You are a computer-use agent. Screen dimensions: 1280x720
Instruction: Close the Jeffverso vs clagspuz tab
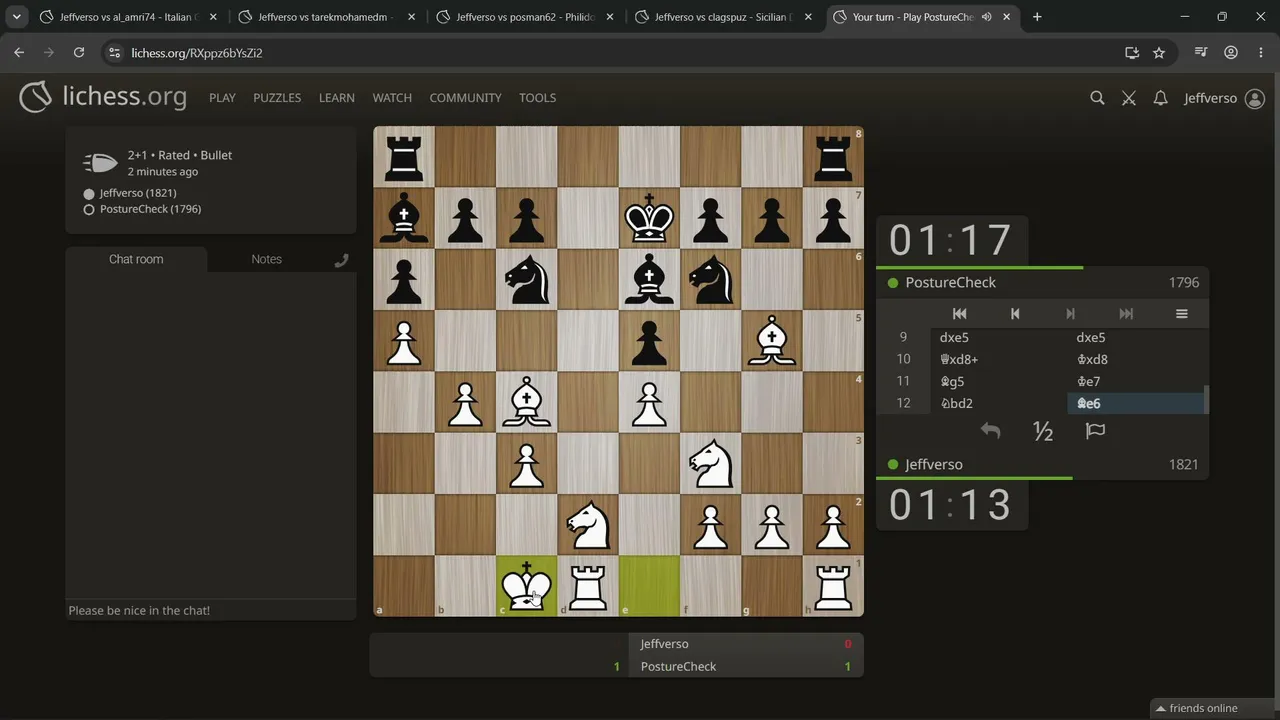807,17
